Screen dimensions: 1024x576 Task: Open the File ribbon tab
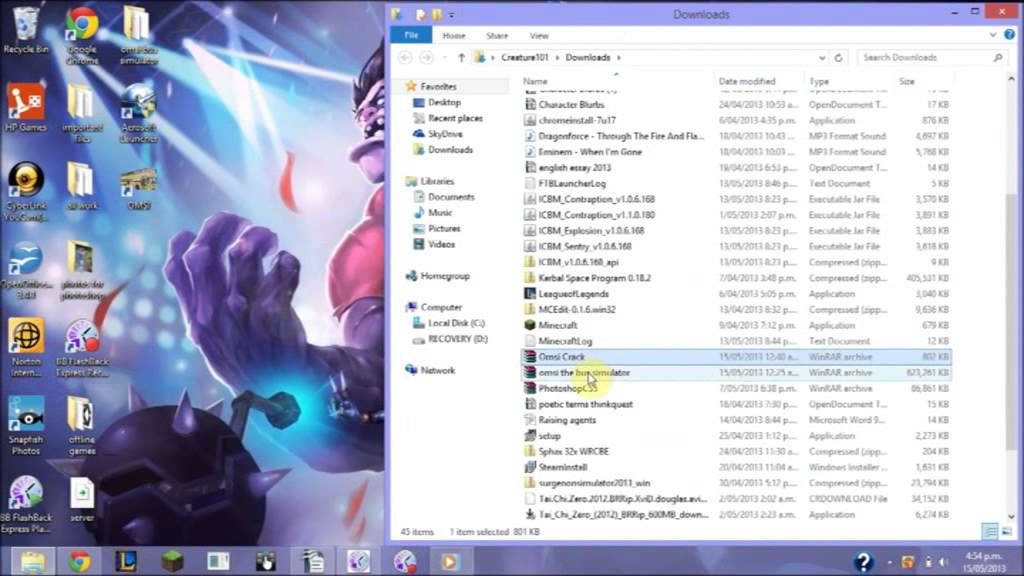[411, 35]
